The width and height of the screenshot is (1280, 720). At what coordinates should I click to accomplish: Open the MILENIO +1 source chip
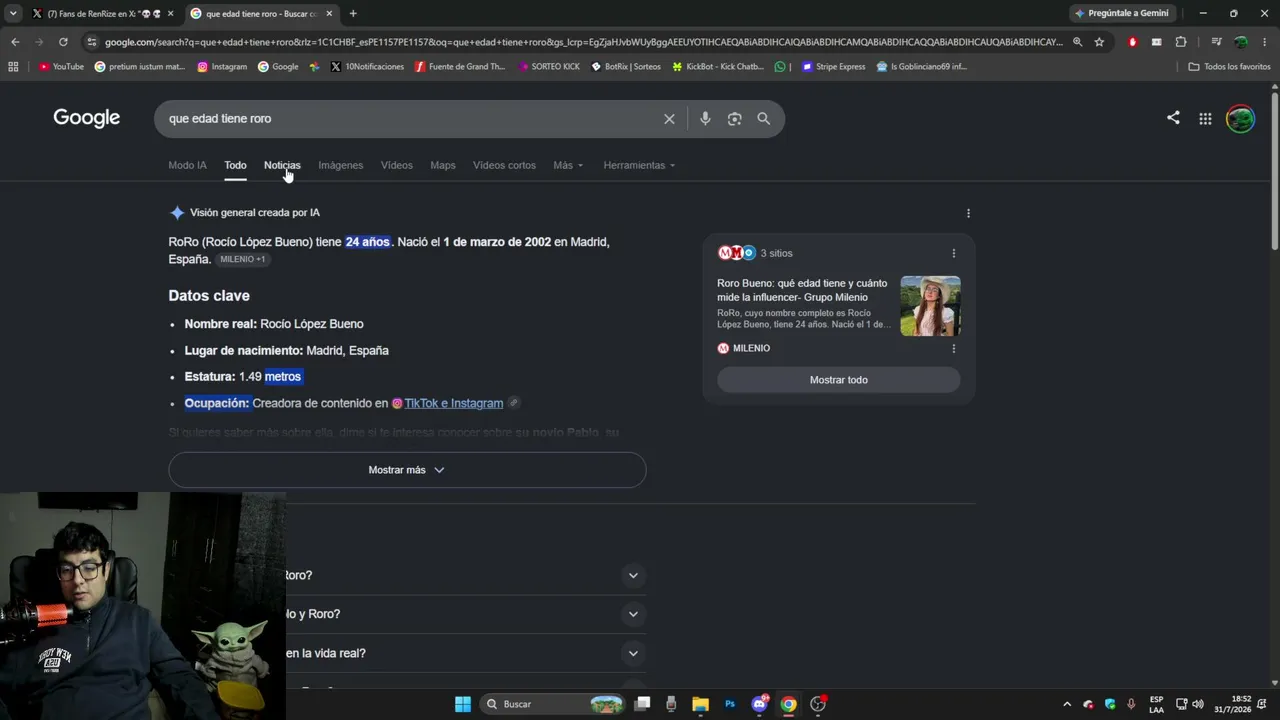click(243, 259)
